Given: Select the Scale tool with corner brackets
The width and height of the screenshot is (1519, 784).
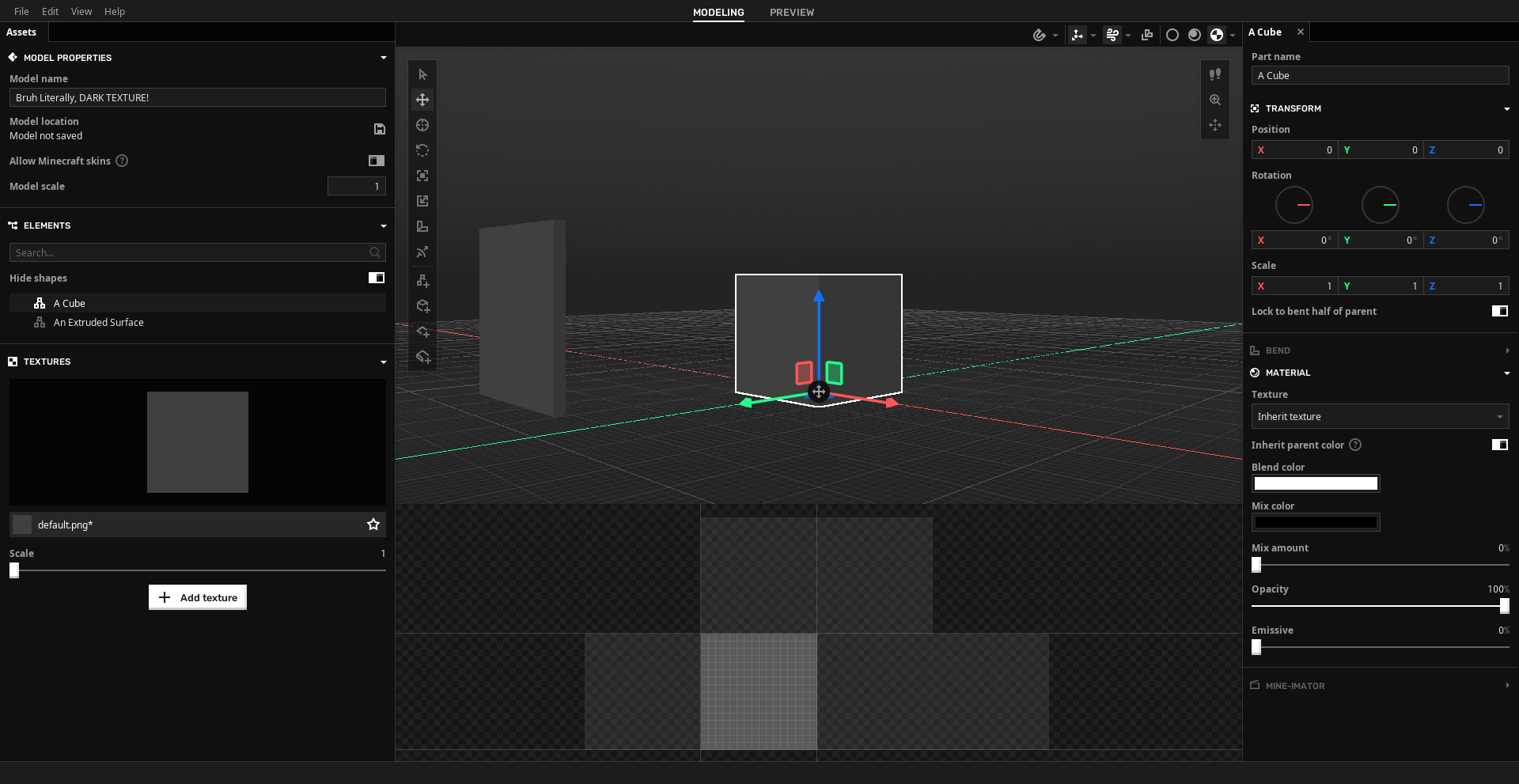Looking at the screenshot, I should click(x=422, y=176).
